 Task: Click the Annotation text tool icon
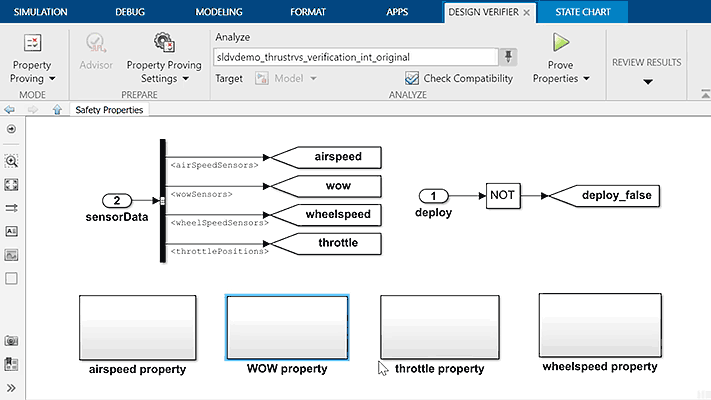12,230
